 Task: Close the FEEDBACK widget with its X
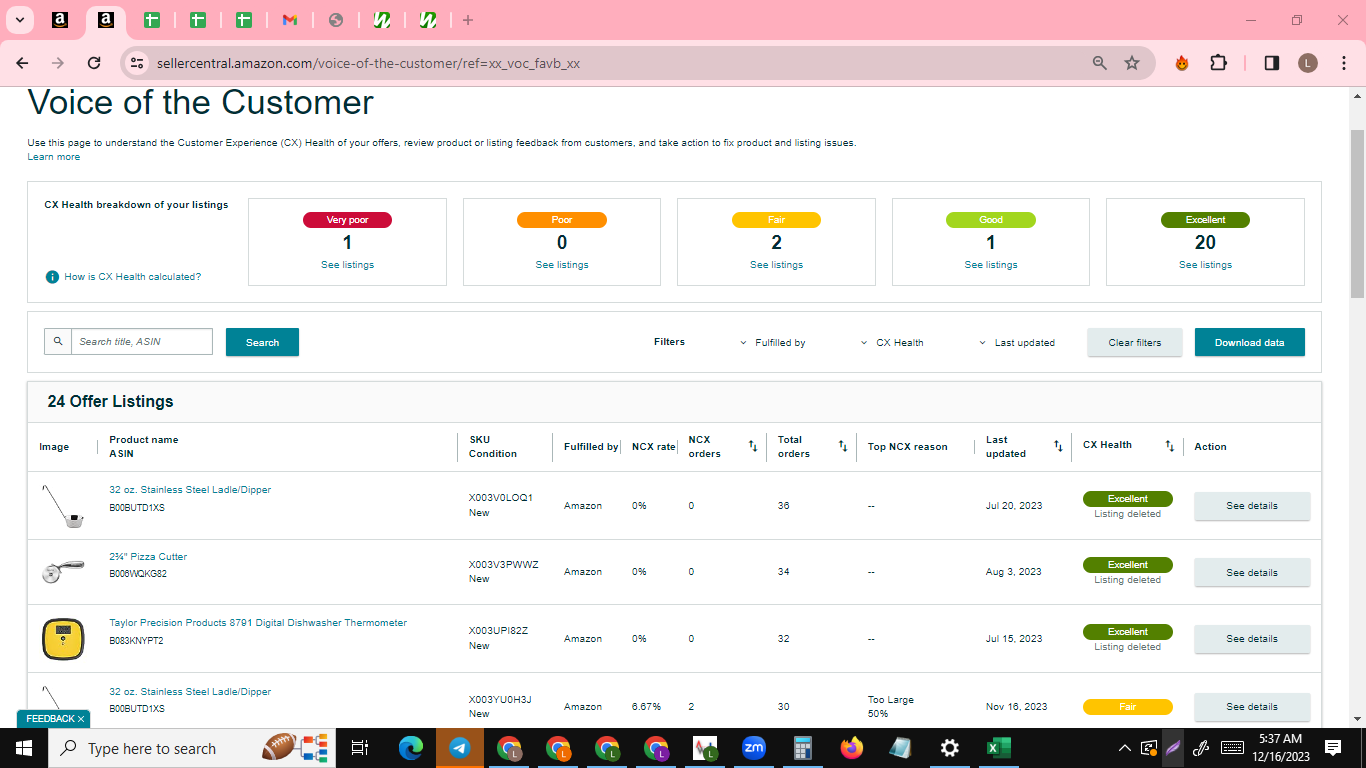coord(81,719)
